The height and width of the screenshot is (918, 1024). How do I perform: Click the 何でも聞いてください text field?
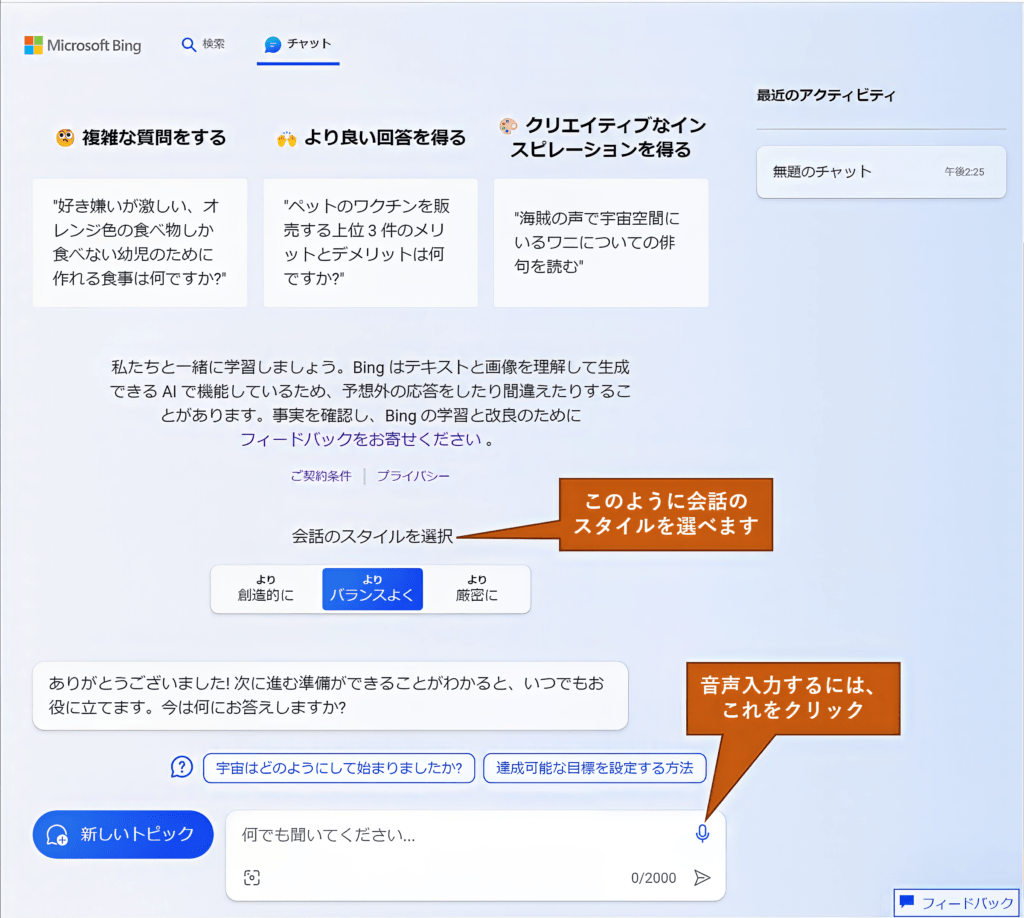point(460,834)
